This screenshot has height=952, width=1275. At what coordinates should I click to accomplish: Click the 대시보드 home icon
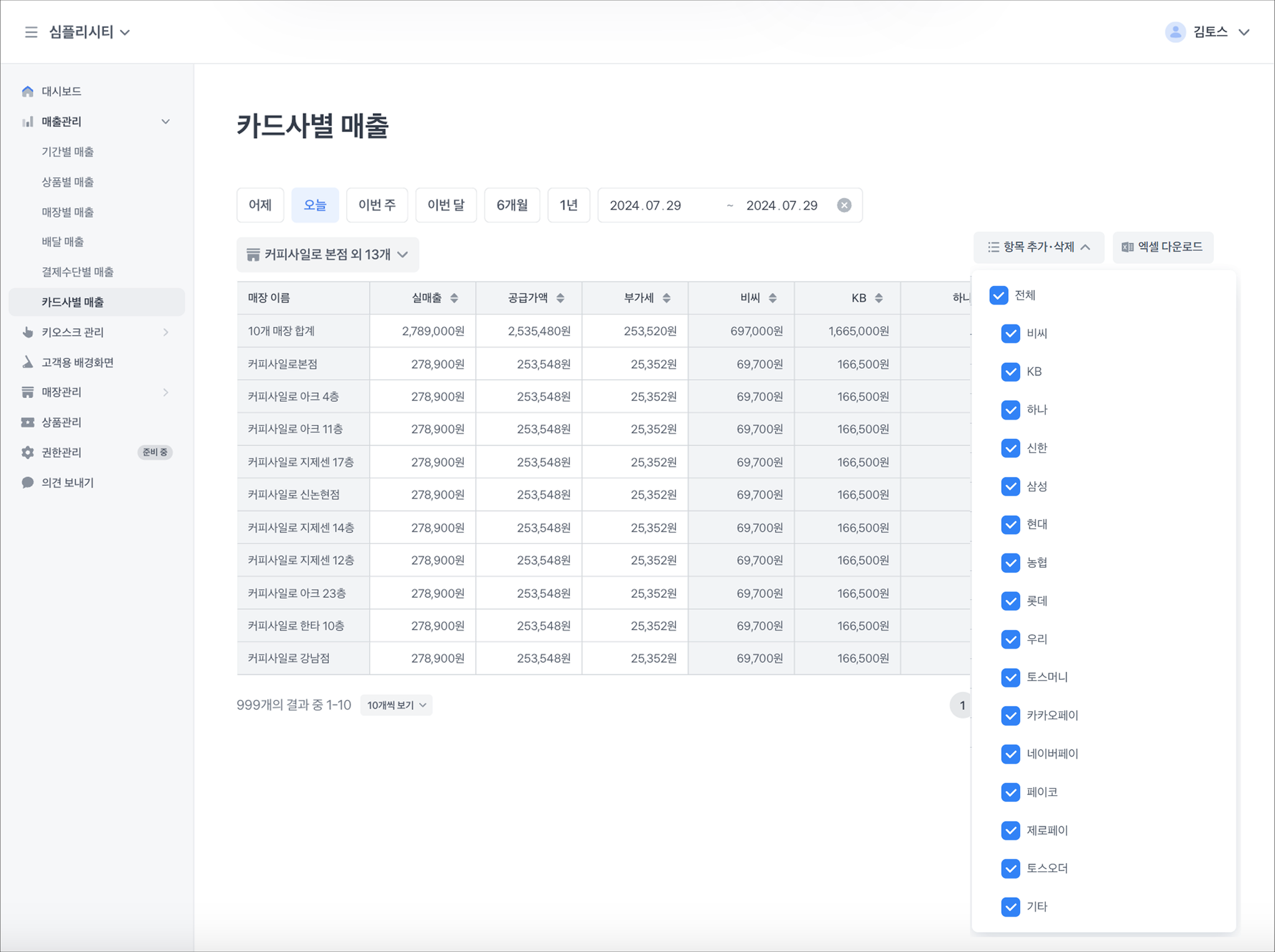27,92
